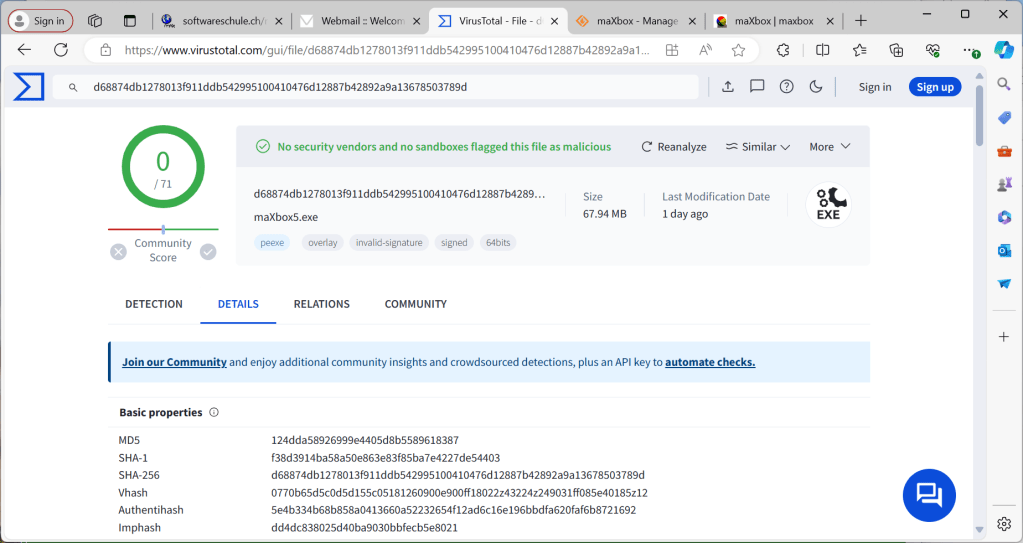Open browser Extensions puzzle icon
Screen dimensions: 1023x543
(783, 50)
